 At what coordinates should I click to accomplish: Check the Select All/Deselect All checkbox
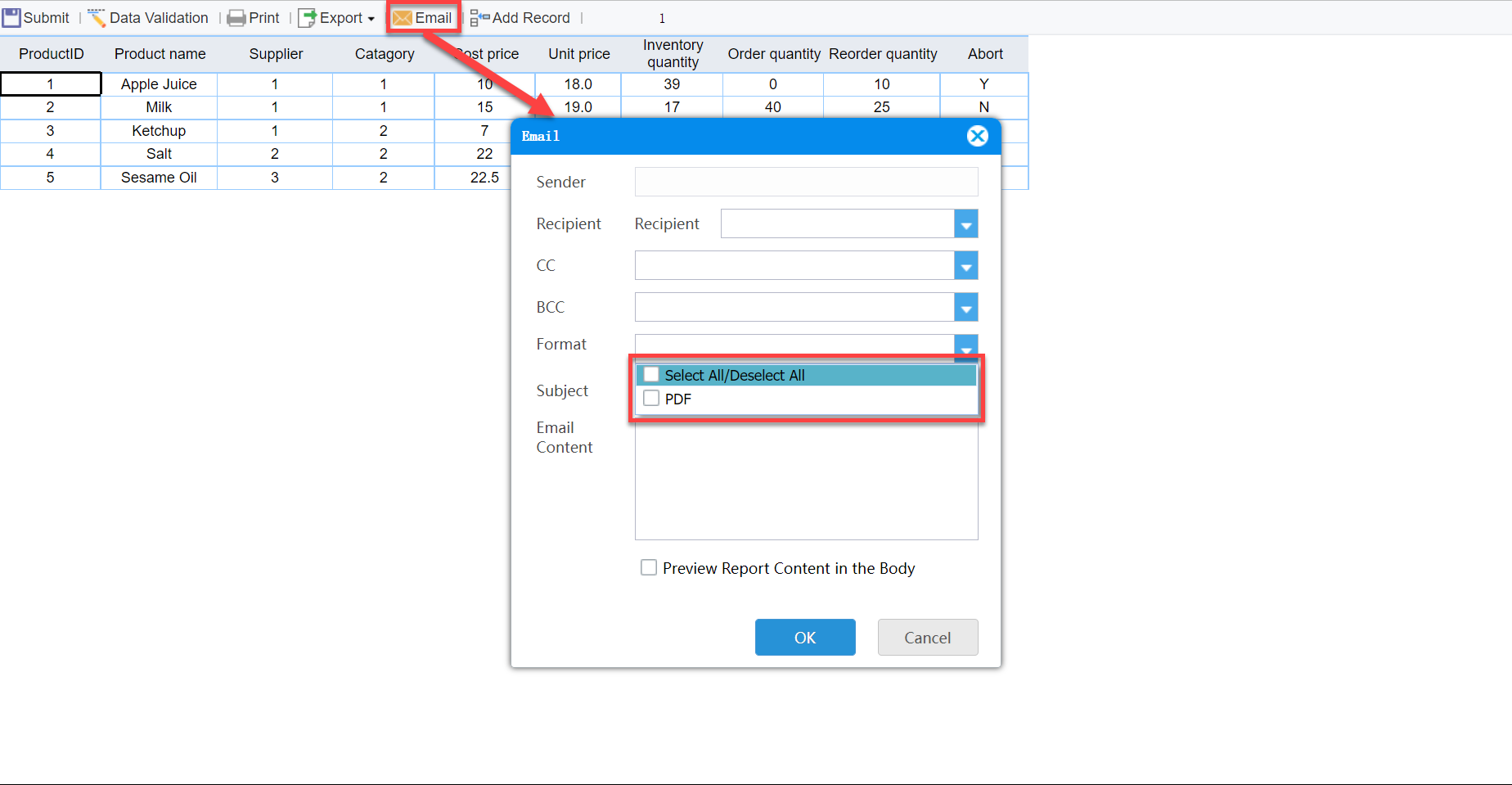[x=651, y=375]
